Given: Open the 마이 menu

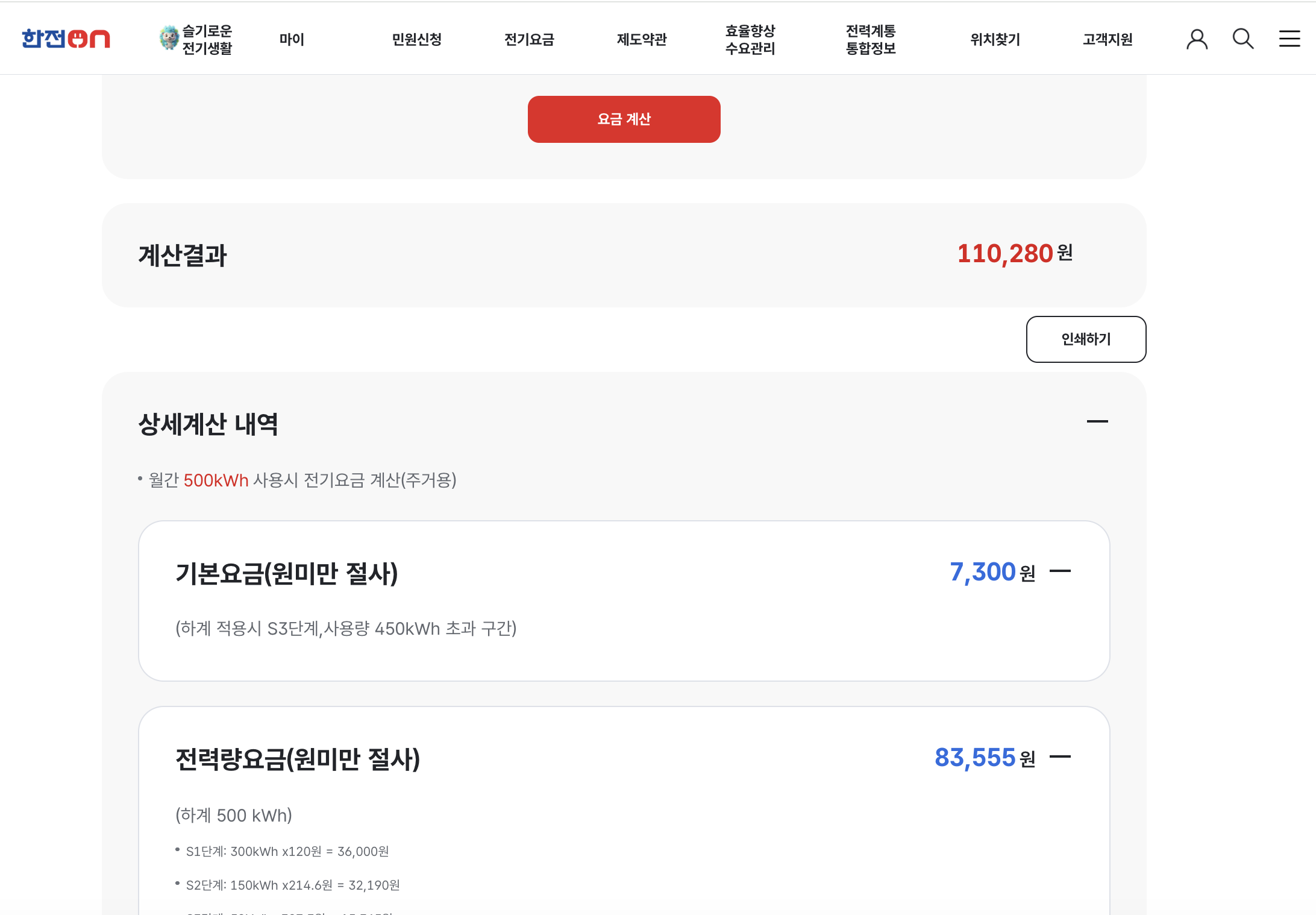Looking at the screenshot, I should click(x=292, y=39).
